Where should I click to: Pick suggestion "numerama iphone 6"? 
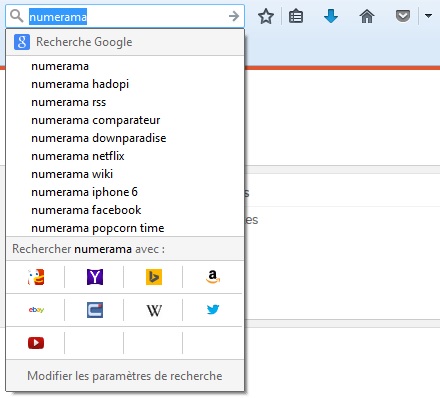pos(125,192)
